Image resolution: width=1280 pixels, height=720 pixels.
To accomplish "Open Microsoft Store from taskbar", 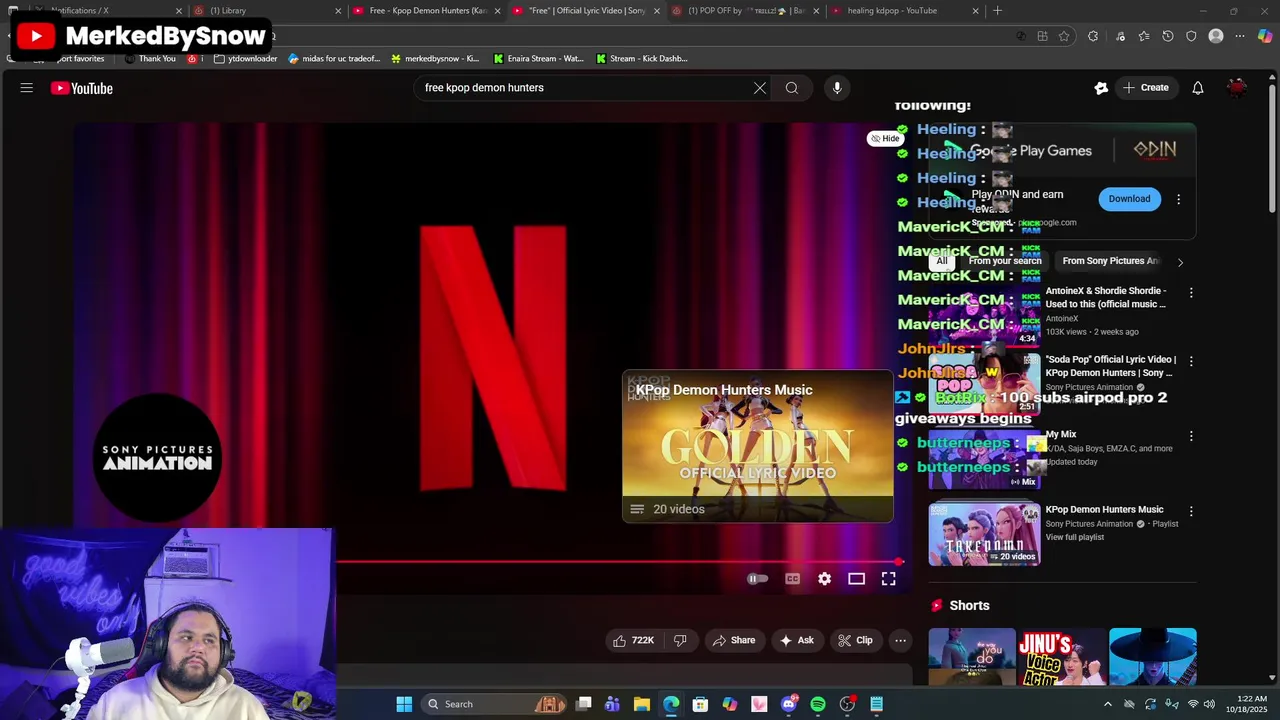I will (700, 704).
